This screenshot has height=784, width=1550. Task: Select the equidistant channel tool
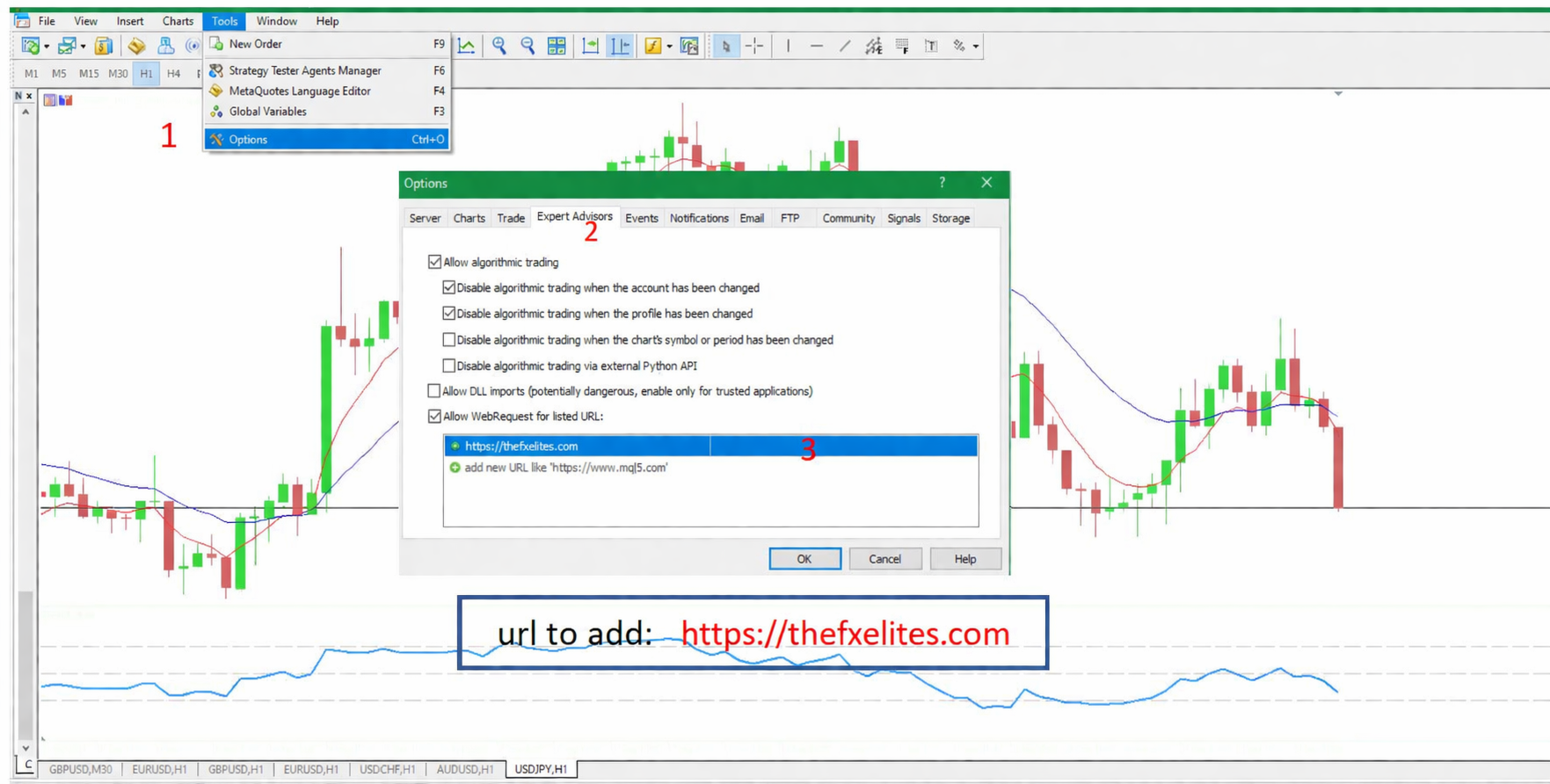pyautogui.click(x=873, y=46)
